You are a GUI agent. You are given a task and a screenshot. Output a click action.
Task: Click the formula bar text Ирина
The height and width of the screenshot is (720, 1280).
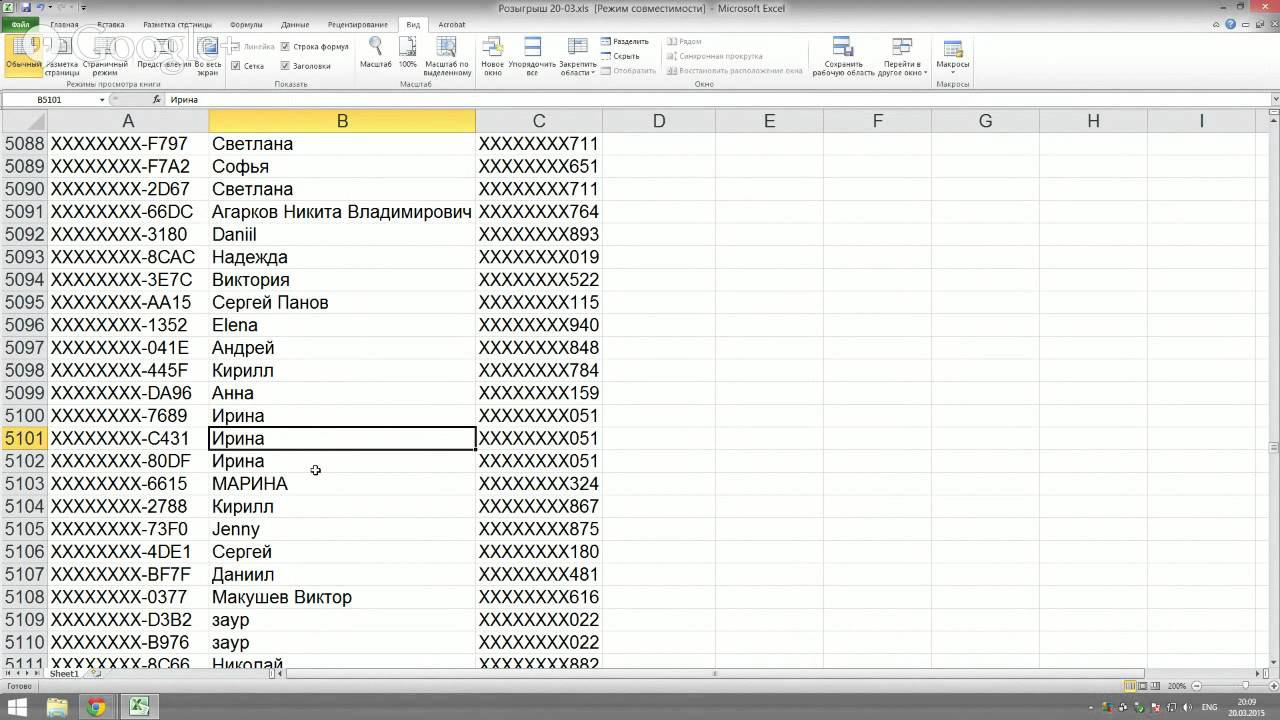[x=184, y=100]
